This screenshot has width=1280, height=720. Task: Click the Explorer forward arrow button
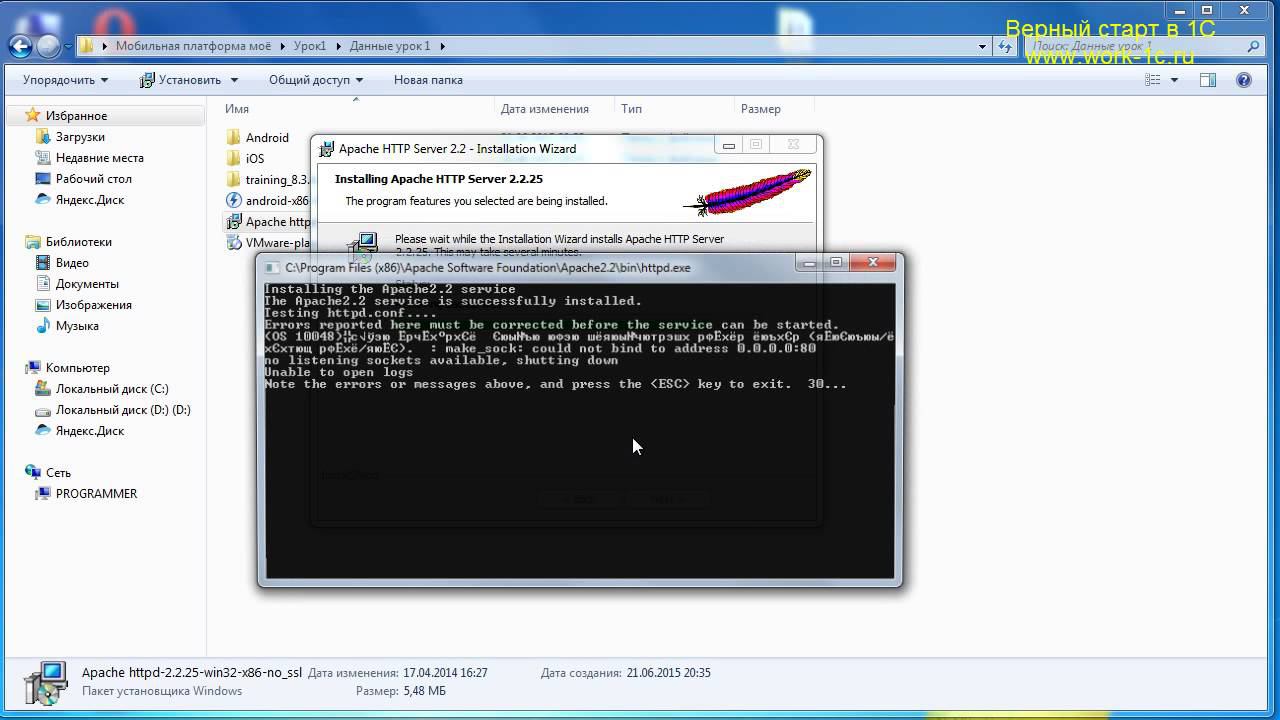point(48,45)
